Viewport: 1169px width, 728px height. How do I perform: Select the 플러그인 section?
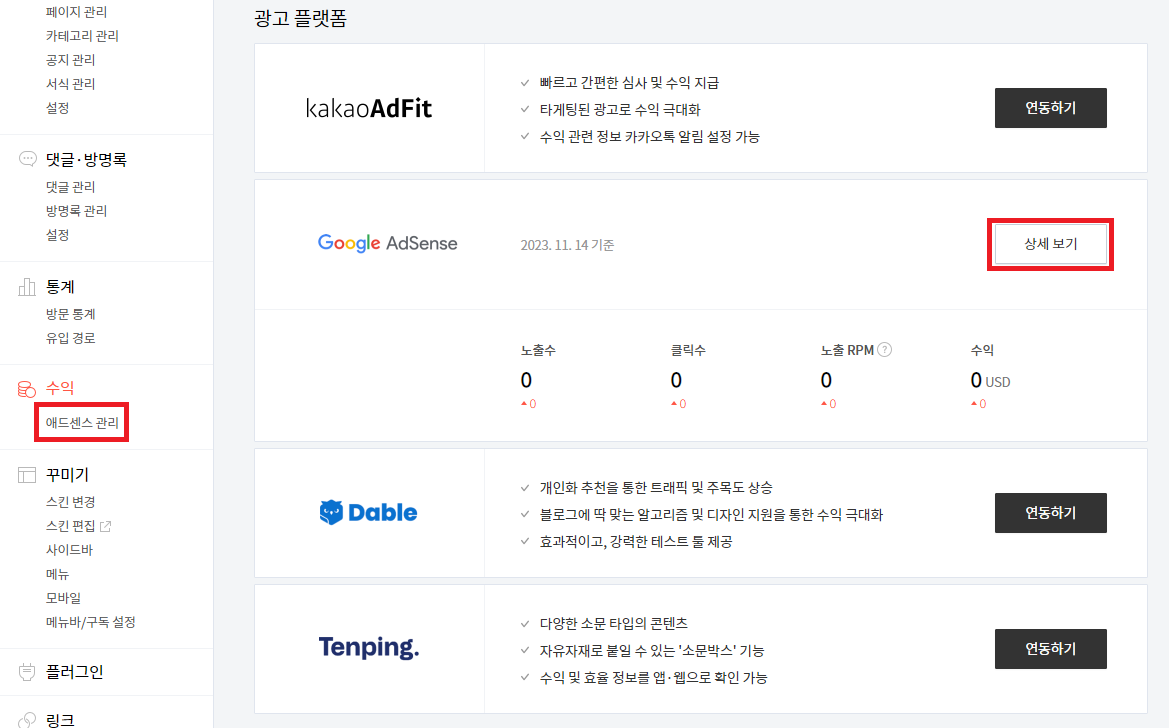click(75, 672)
